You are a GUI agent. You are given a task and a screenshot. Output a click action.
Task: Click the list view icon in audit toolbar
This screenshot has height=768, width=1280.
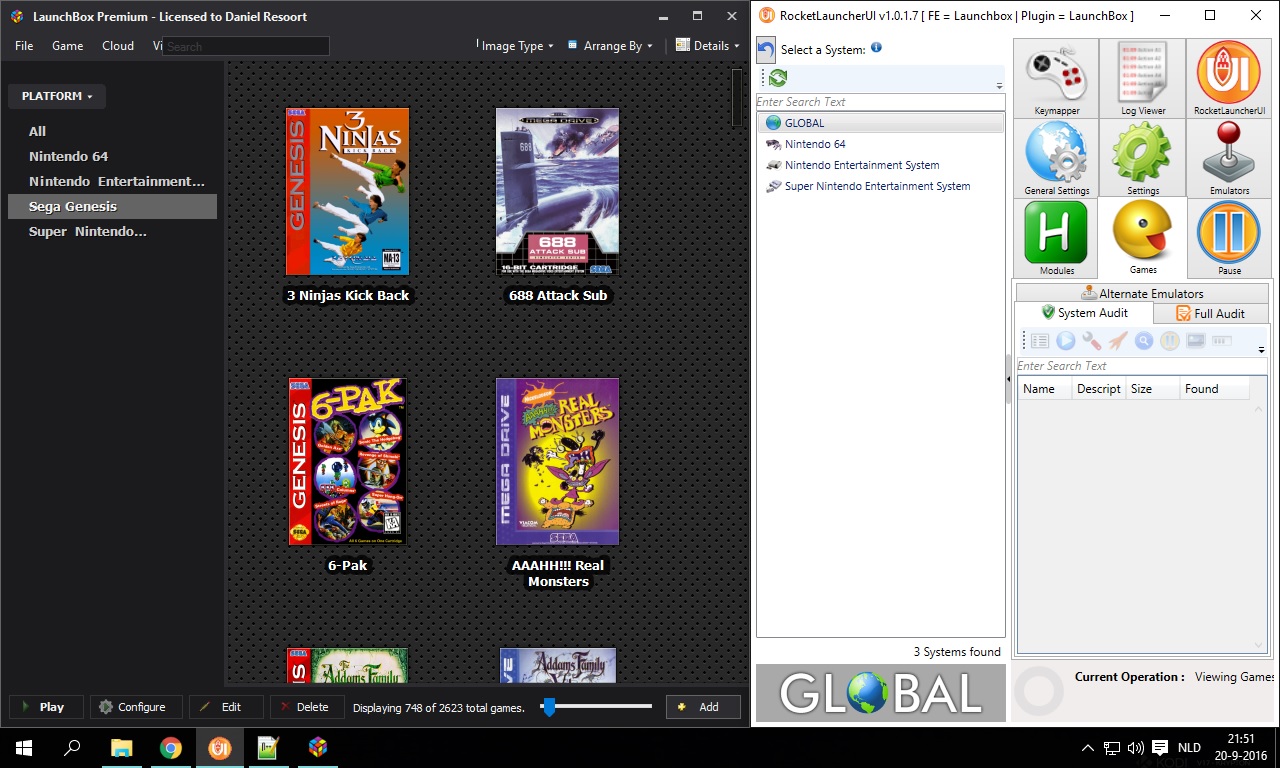point(1040,341)
